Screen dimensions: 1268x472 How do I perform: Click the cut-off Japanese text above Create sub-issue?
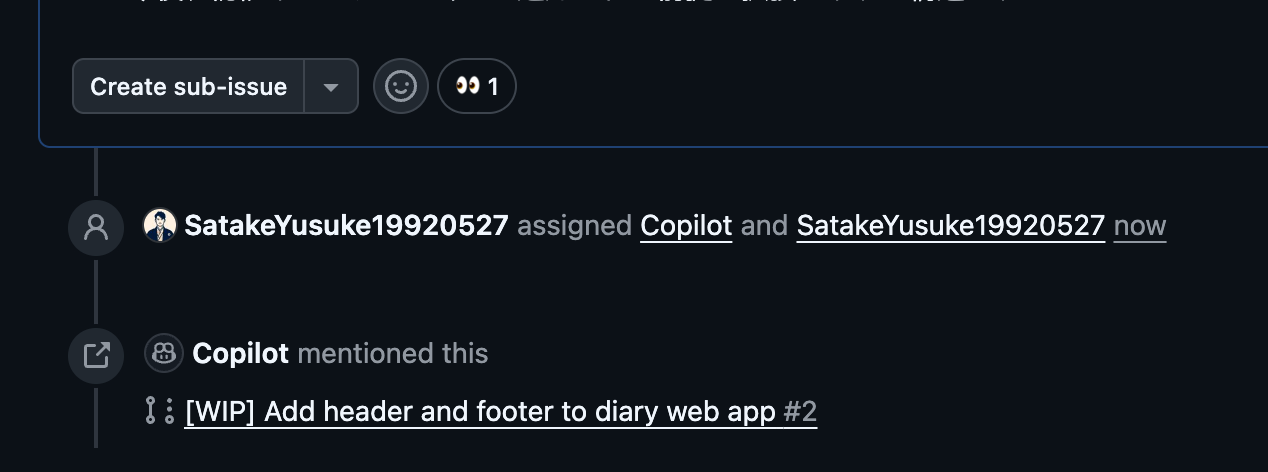[x=580, y=4]
